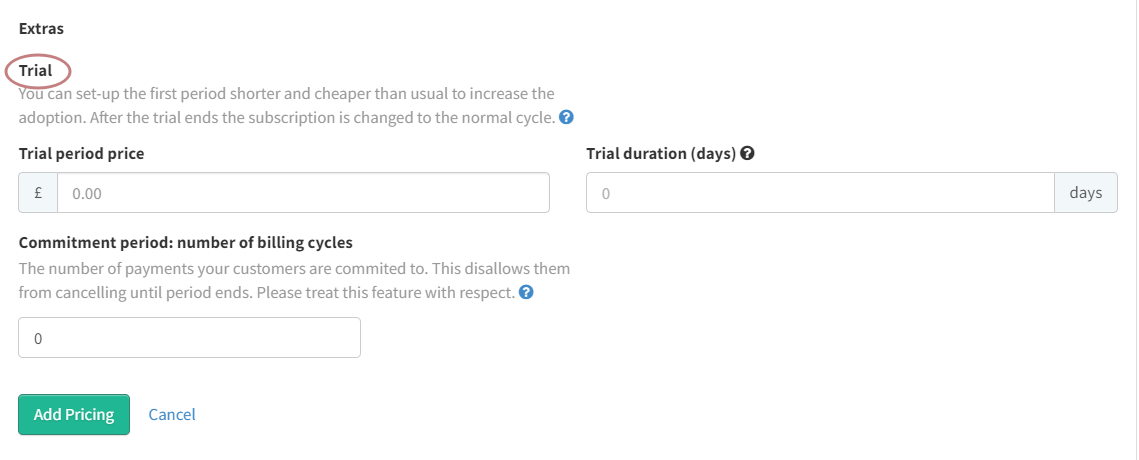This screenshot has height=460, width=1139.
Task: Focus the Trial duration days input
Action: pyautogui.click(x=820, y=193)
